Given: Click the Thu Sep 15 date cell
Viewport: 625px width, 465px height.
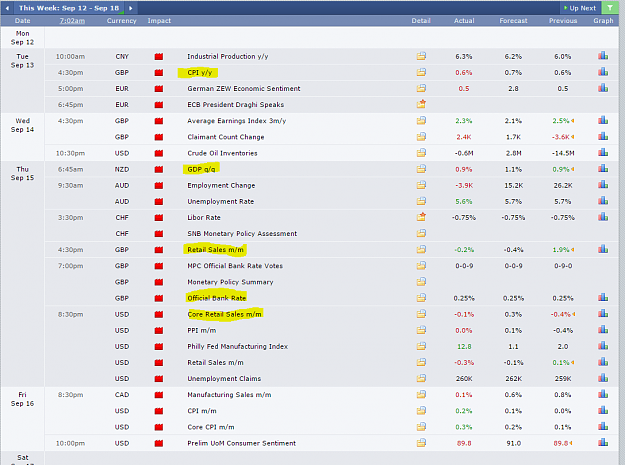Looking at the screenshot, I should coord(22,173).
